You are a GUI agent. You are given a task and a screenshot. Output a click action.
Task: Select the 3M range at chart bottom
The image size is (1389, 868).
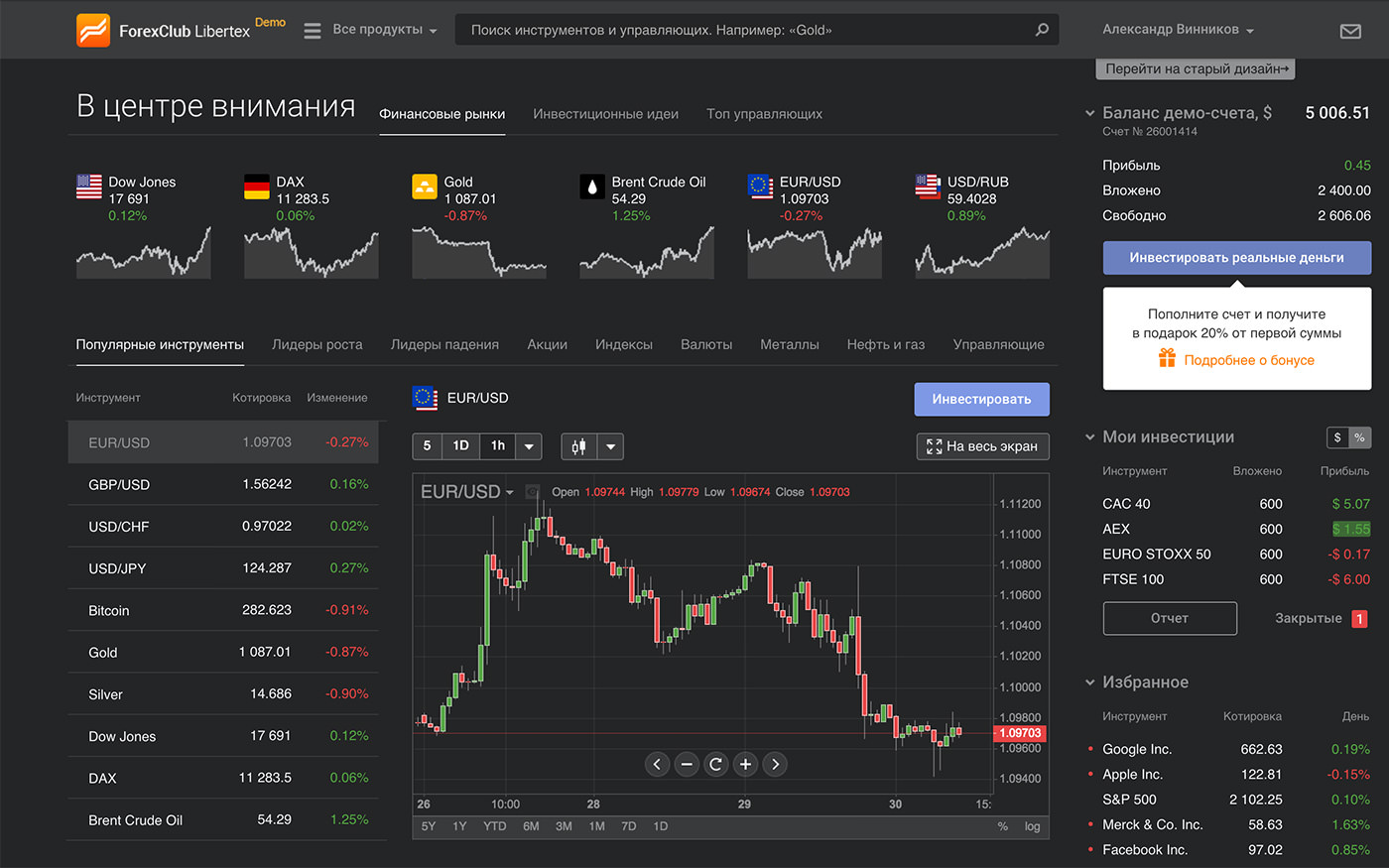pos(564,826)
